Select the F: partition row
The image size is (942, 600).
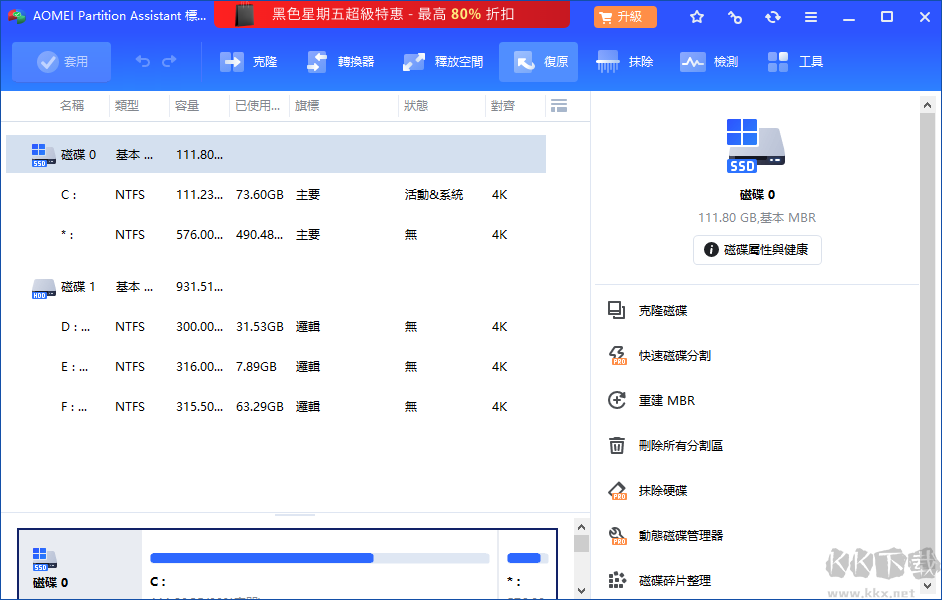click(x=276, y=407)
